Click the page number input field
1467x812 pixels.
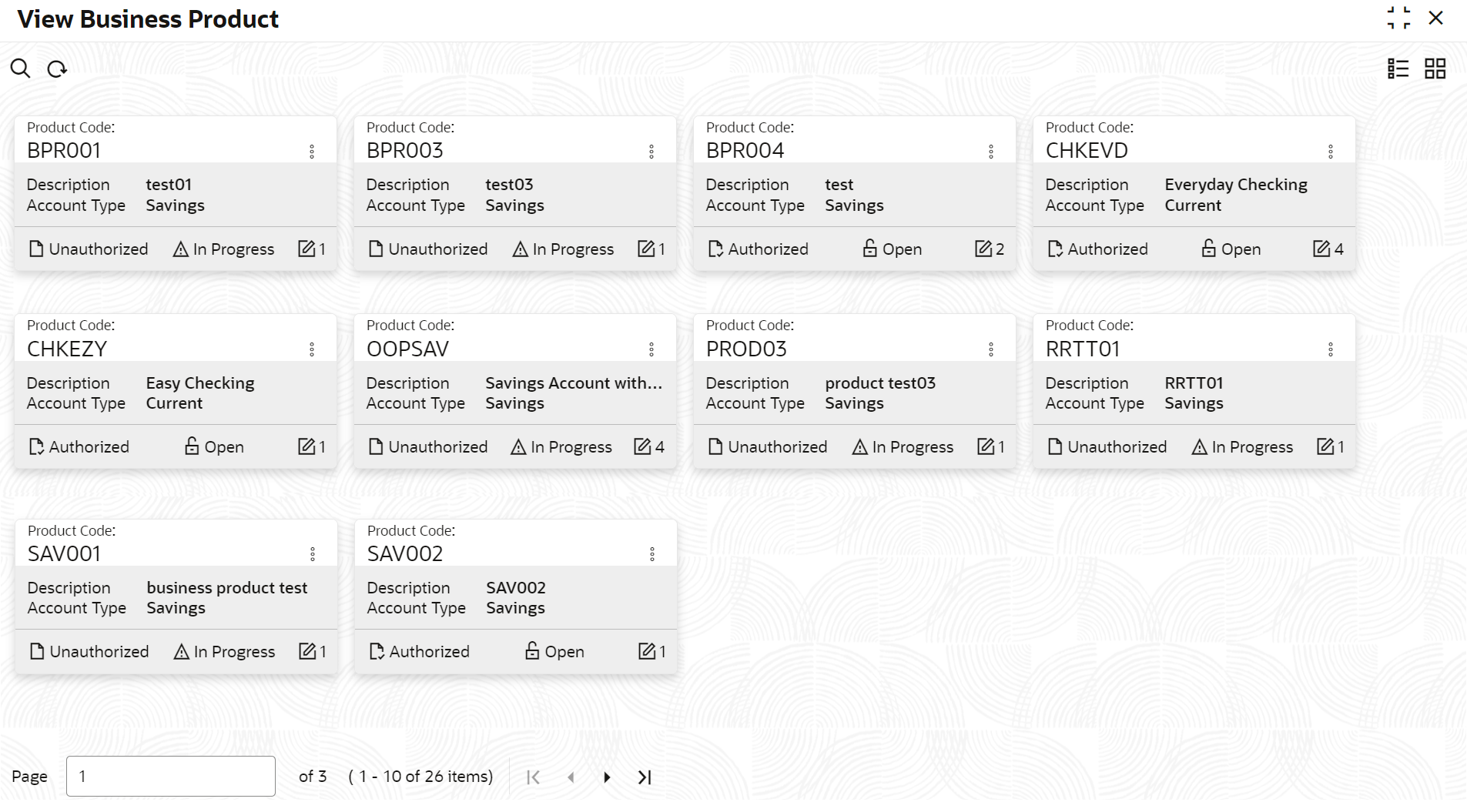point(170,776)
